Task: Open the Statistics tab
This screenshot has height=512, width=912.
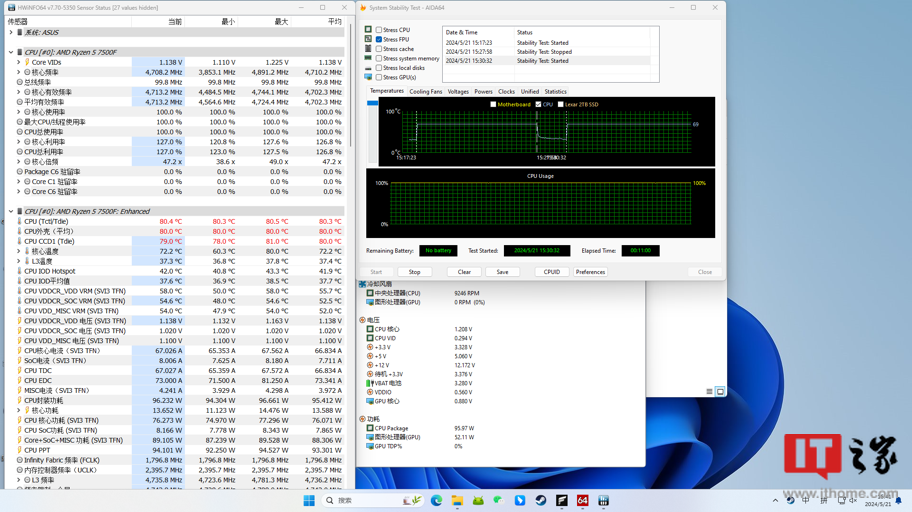Action: tap(555, 92)
